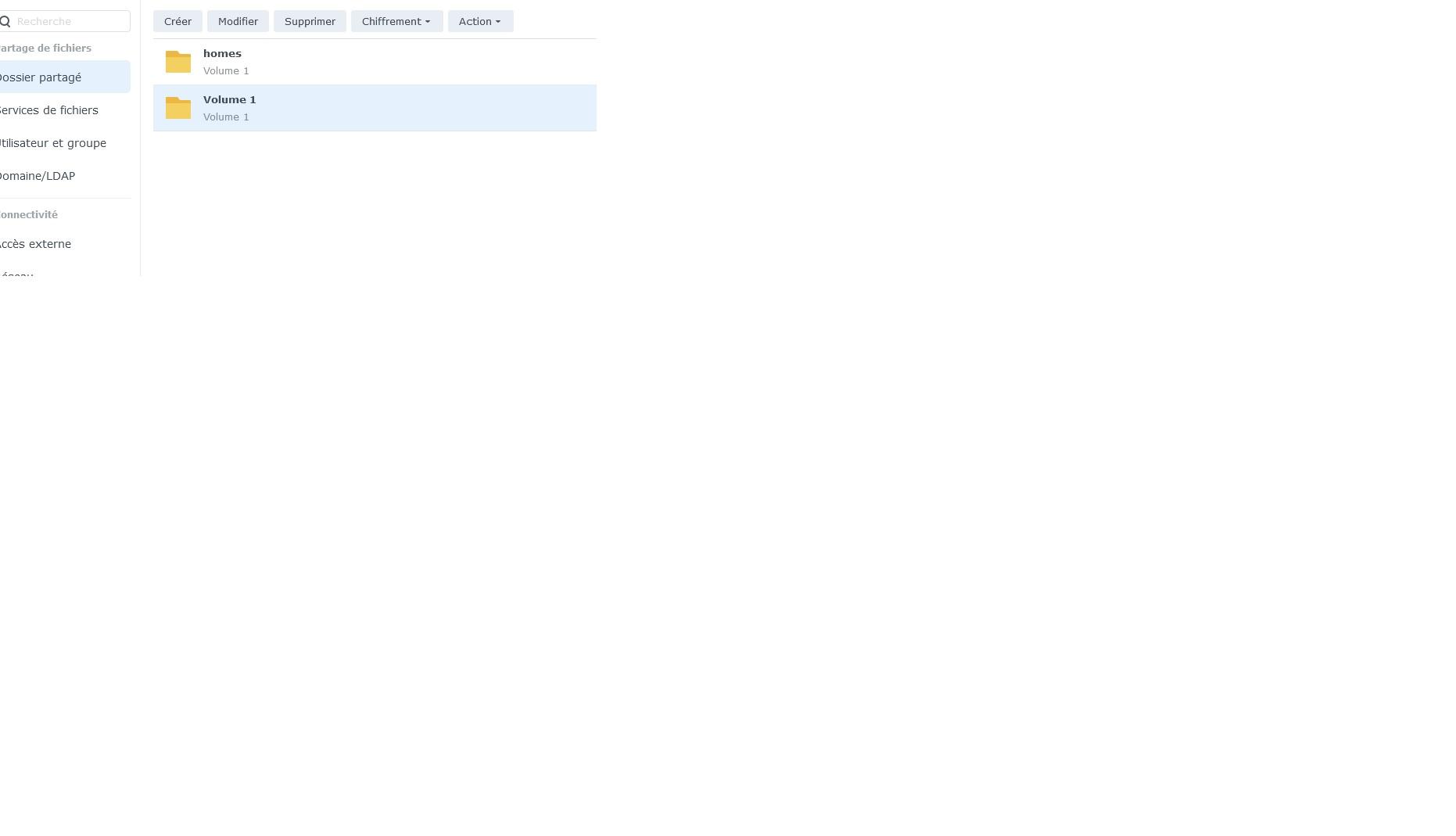The height and width of the screenshot is (836, 1456).
Task: Open Services de fichiers section
Action: click(48, 110)
